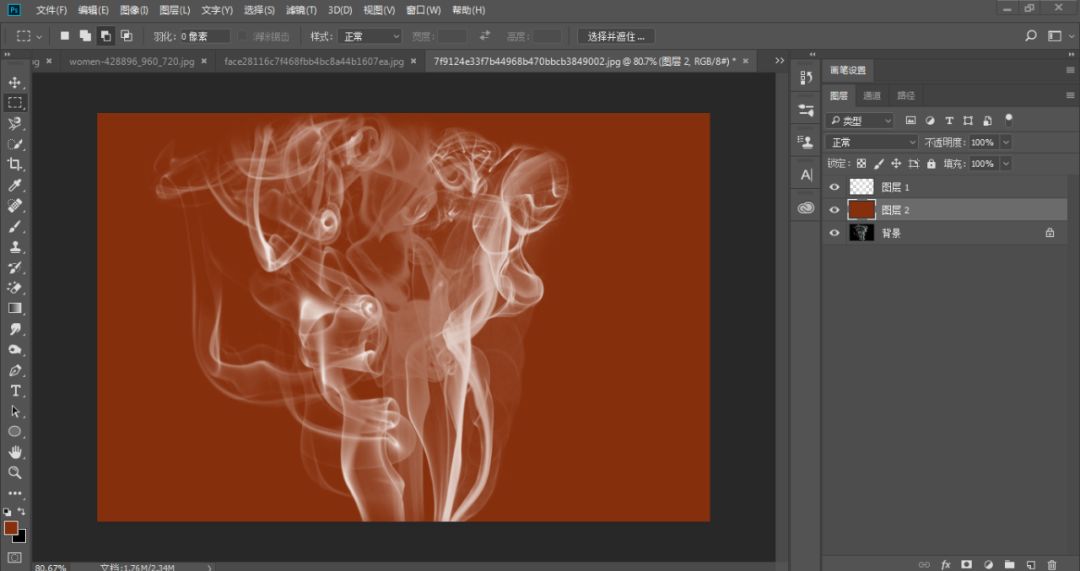This screenshot has height=571, width=1080.
Task: Select the Gradient tool
Action: [x=14, y=309]
